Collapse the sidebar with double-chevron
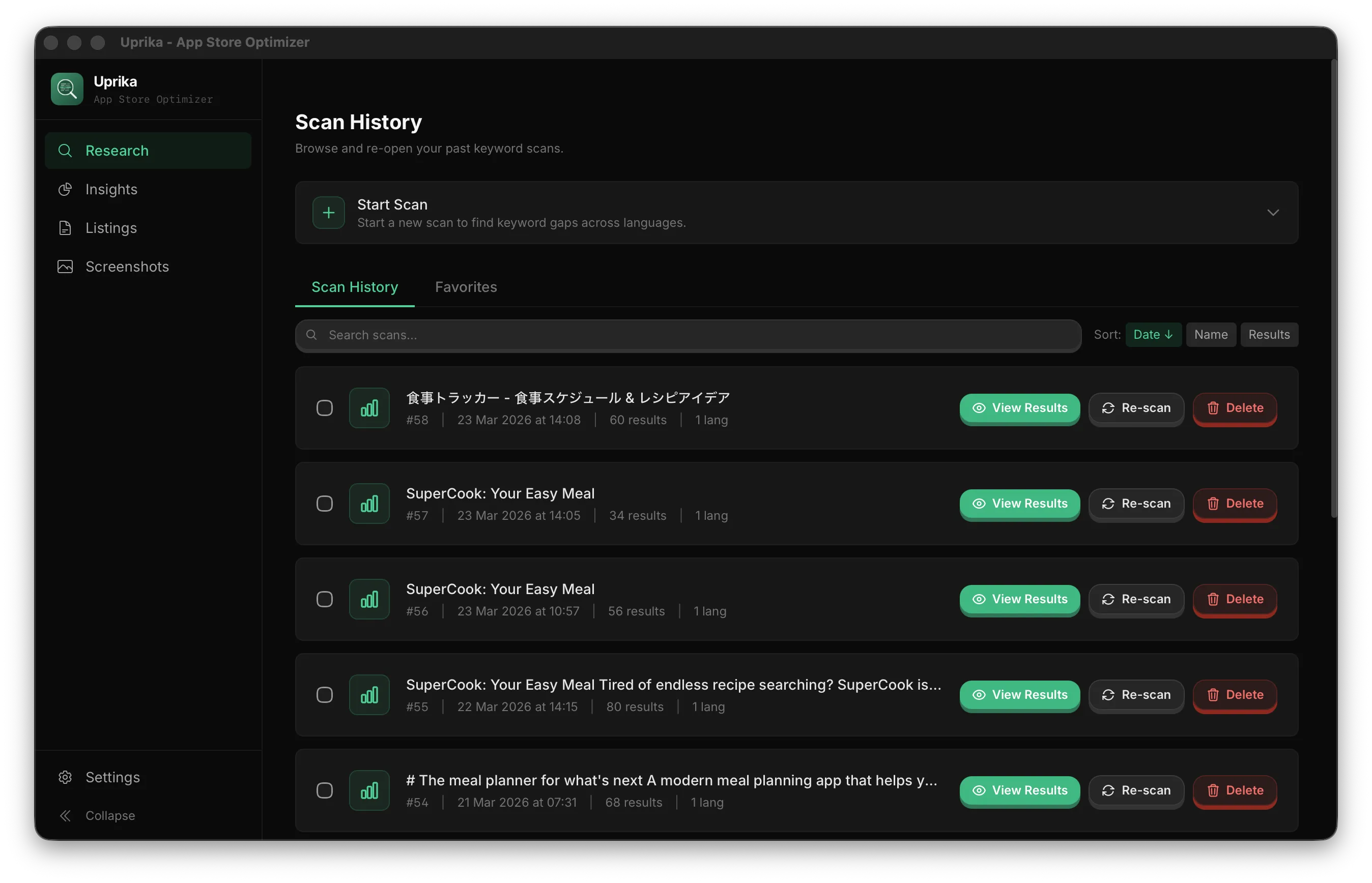The image size is (1372, 883). click(65, 815)
